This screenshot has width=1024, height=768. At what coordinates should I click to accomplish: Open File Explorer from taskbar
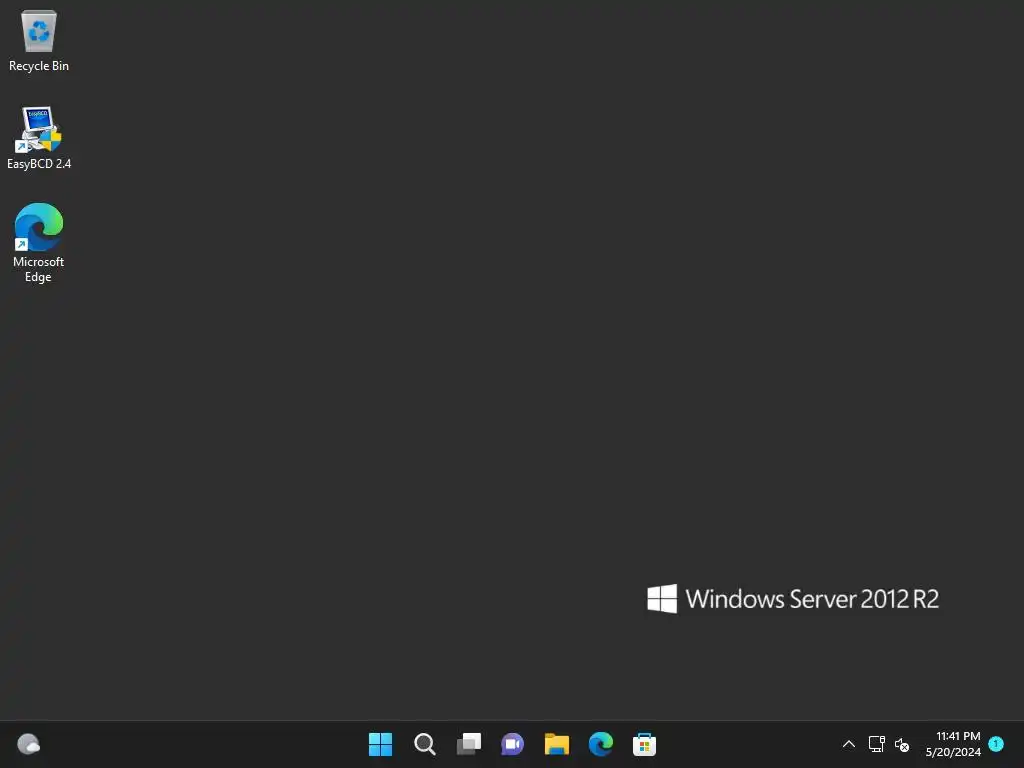click(x=556, y=744)
